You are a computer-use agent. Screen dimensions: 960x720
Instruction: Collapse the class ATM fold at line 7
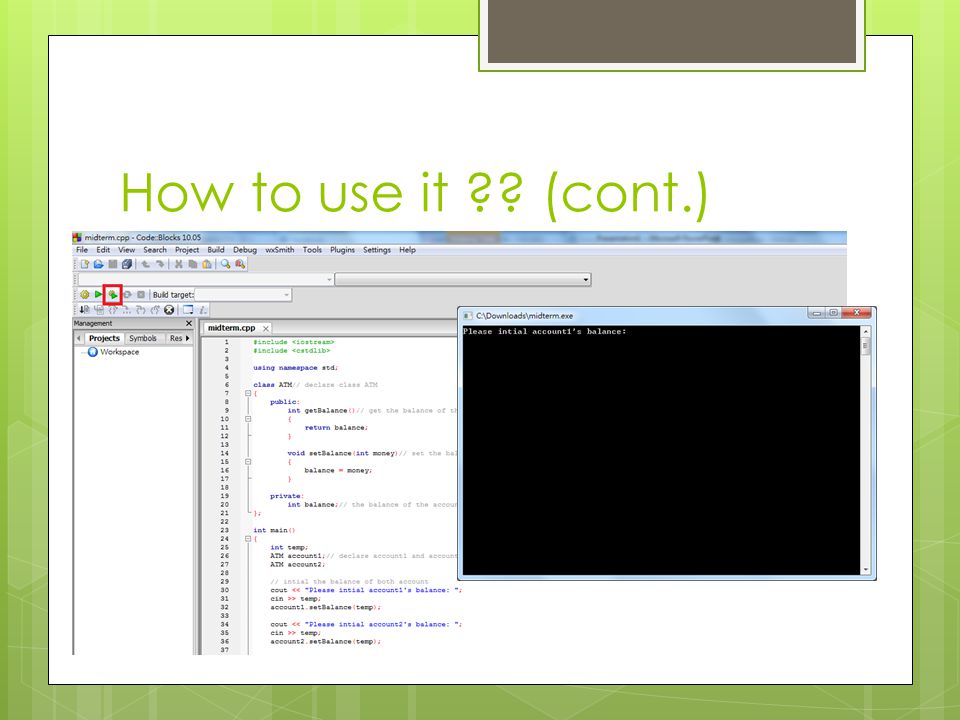click(x=248, y=394)
